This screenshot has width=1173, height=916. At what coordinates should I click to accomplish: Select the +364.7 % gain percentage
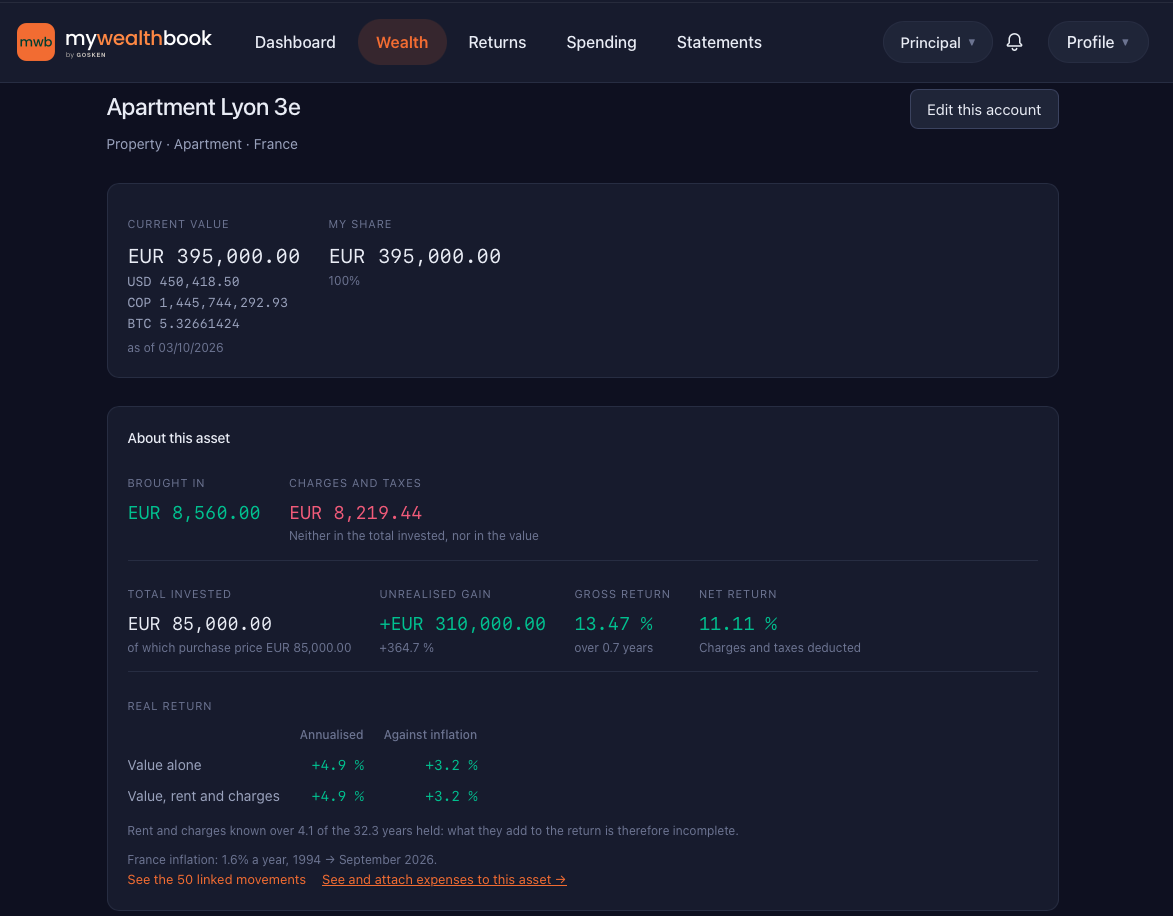click(406, 647)
